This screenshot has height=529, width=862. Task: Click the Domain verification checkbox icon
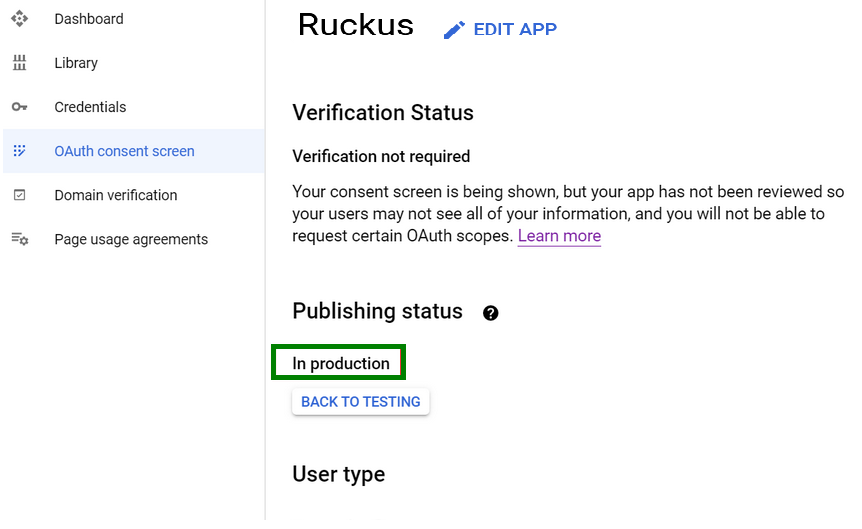(19, 195)
